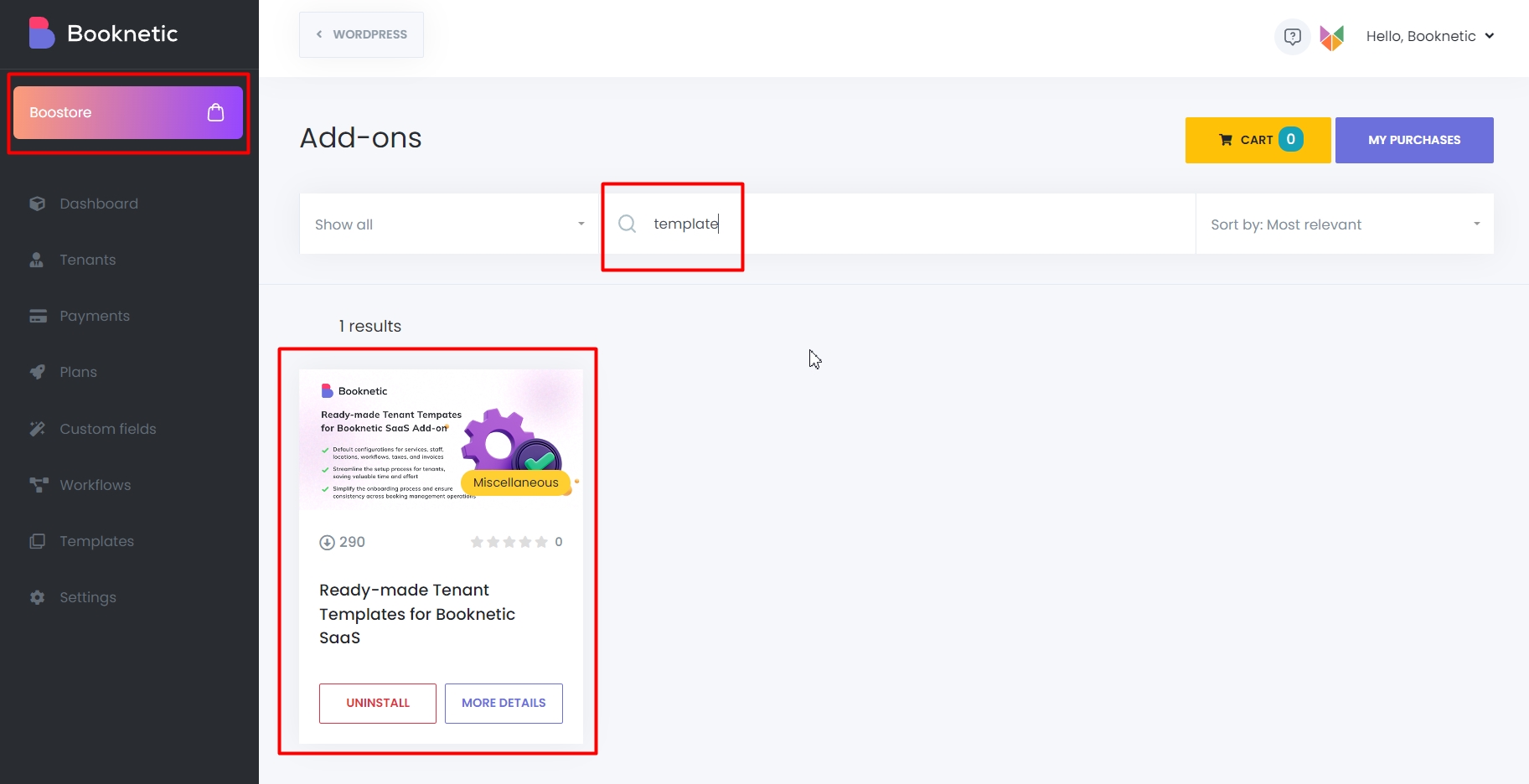Screen dimensions: 1529x784
Task: Click the downloads icon beside 290
Action: 328,543
